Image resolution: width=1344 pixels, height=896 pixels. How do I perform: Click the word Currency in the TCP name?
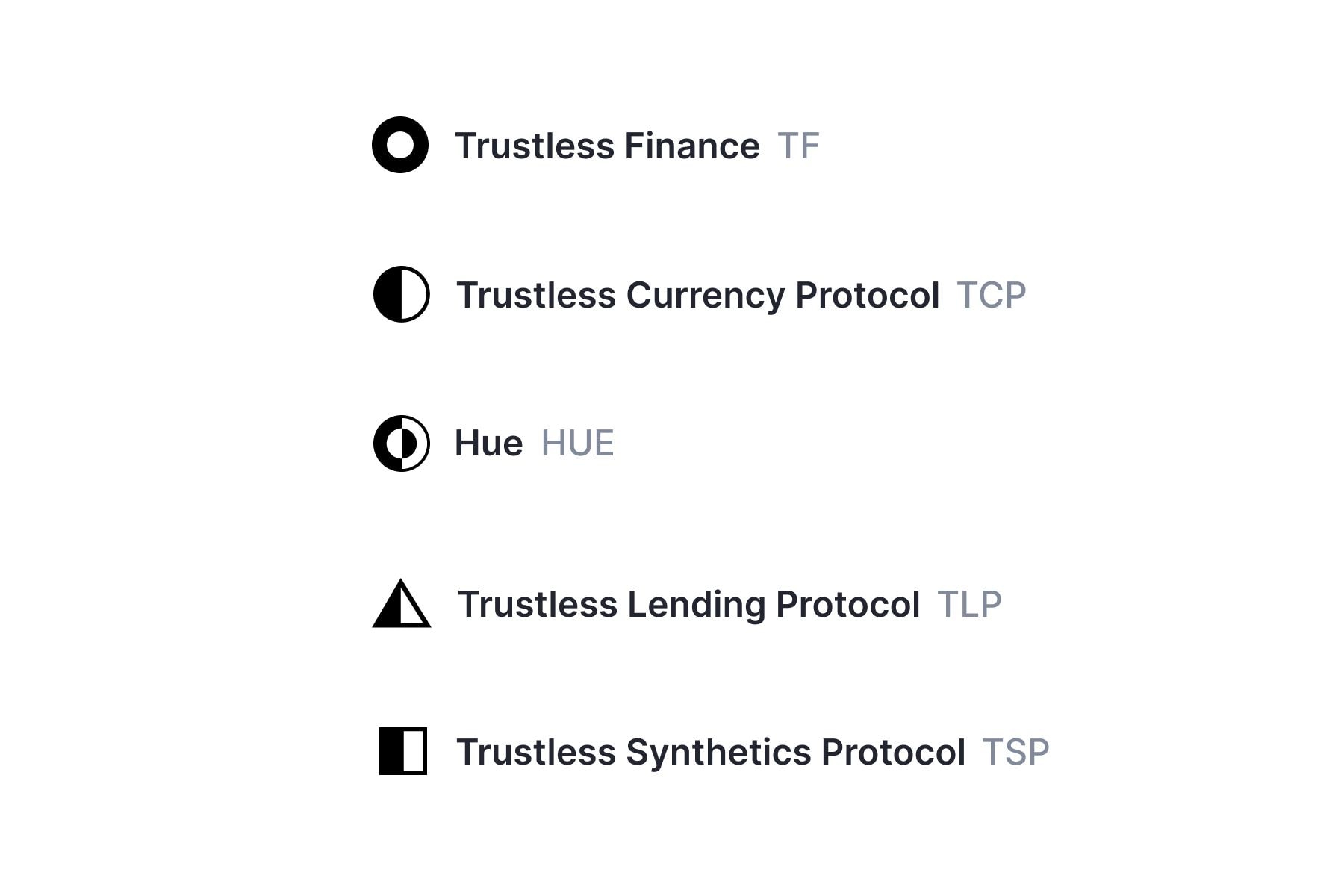click(x=706, y=295)
